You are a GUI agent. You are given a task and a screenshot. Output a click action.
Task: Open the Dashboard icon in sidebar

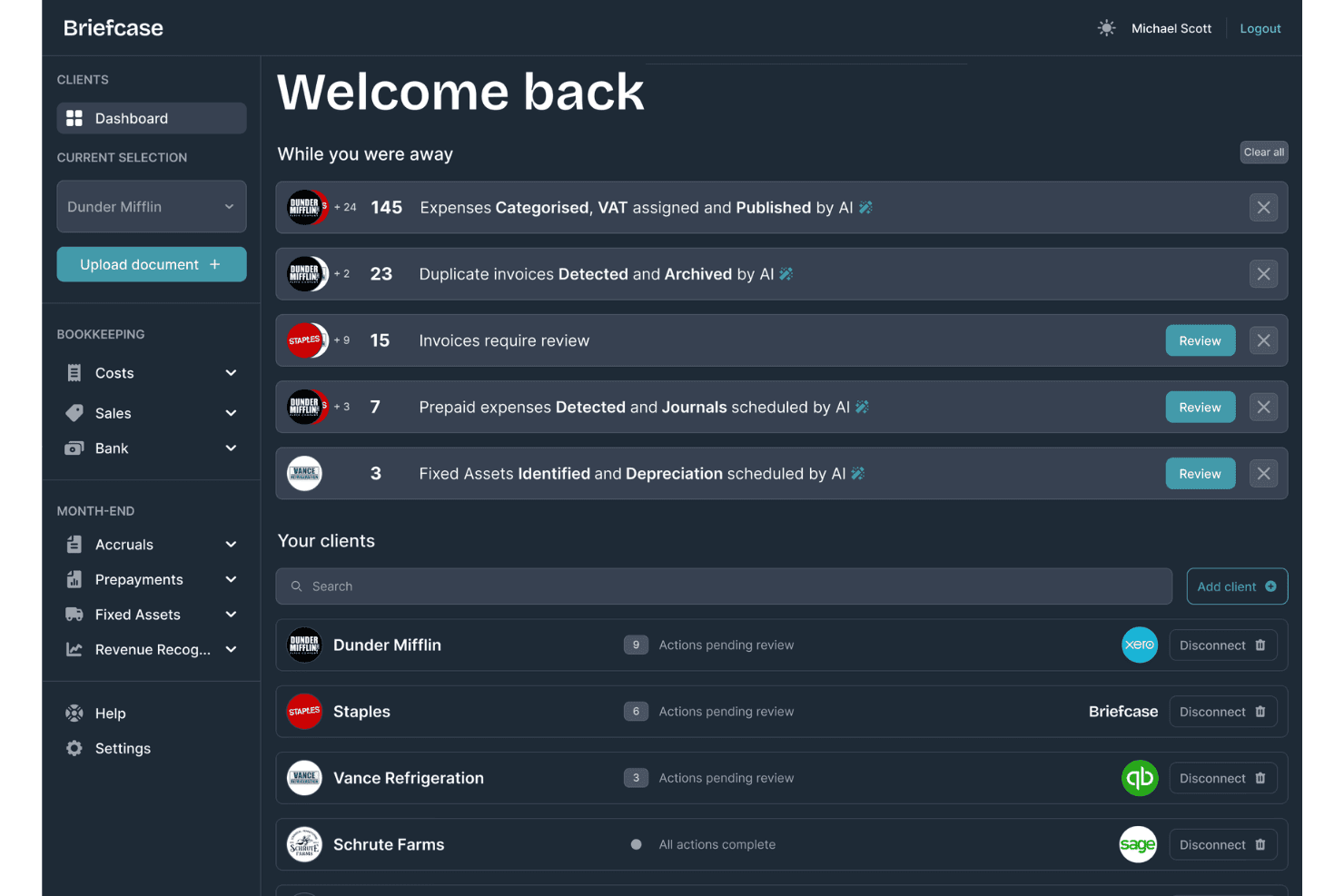pos(74,118)
